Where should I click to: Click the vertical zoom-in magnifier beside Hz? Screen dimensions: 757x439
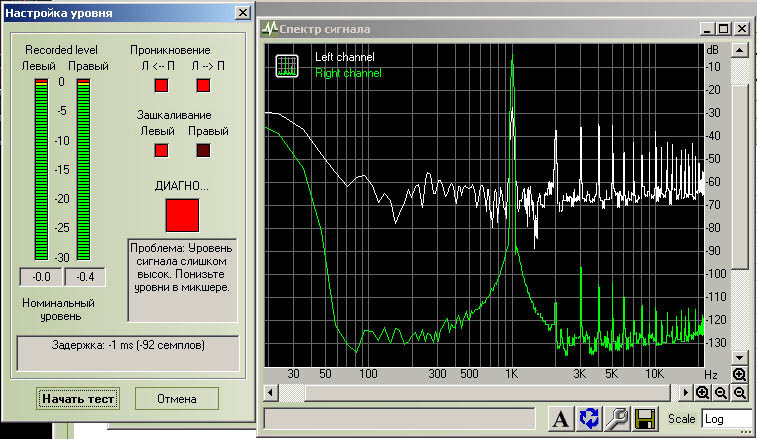[x=739, y=374]
